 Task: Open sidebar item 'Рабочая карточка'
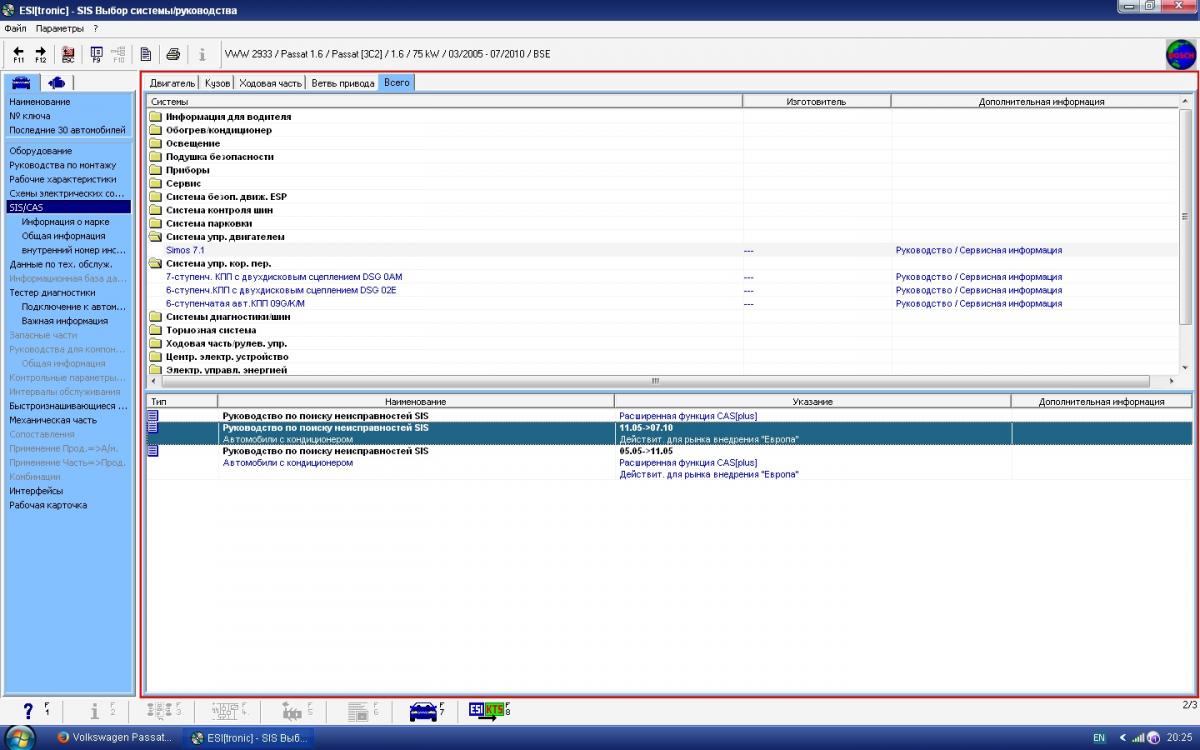(x=48, y=505)
